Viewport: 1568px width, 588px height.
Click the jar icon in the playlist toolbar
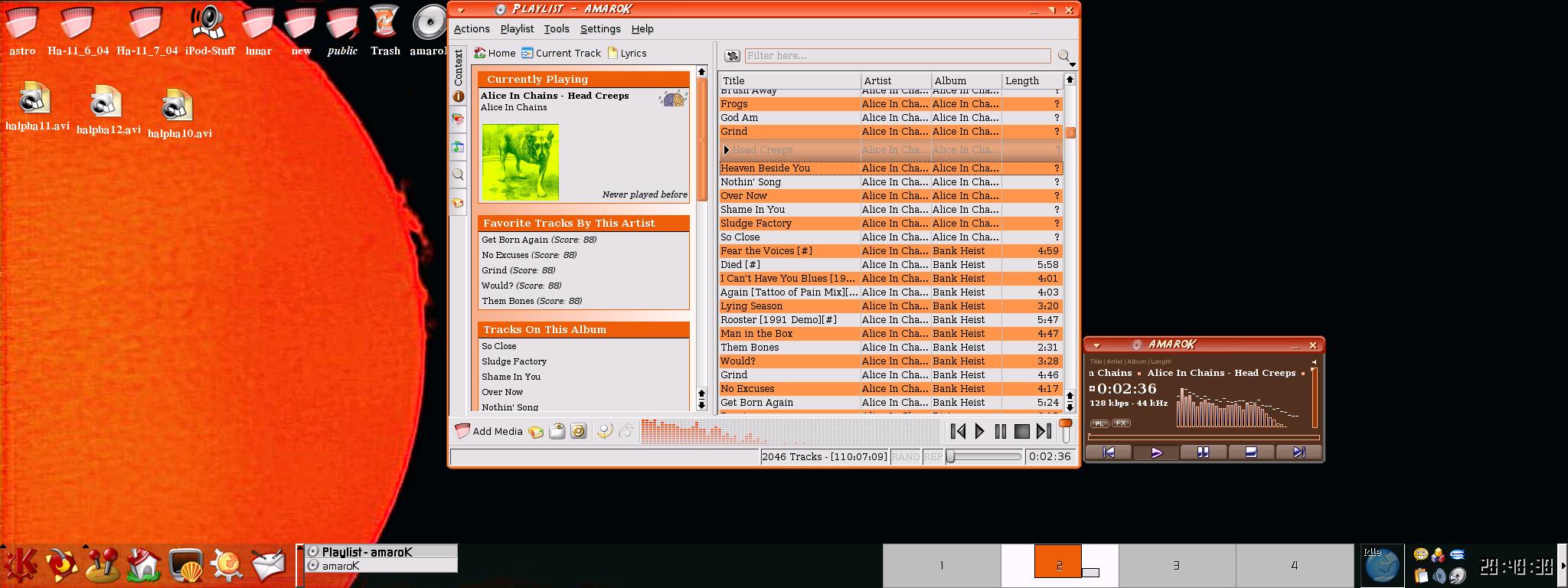click(x=557, y=431)
